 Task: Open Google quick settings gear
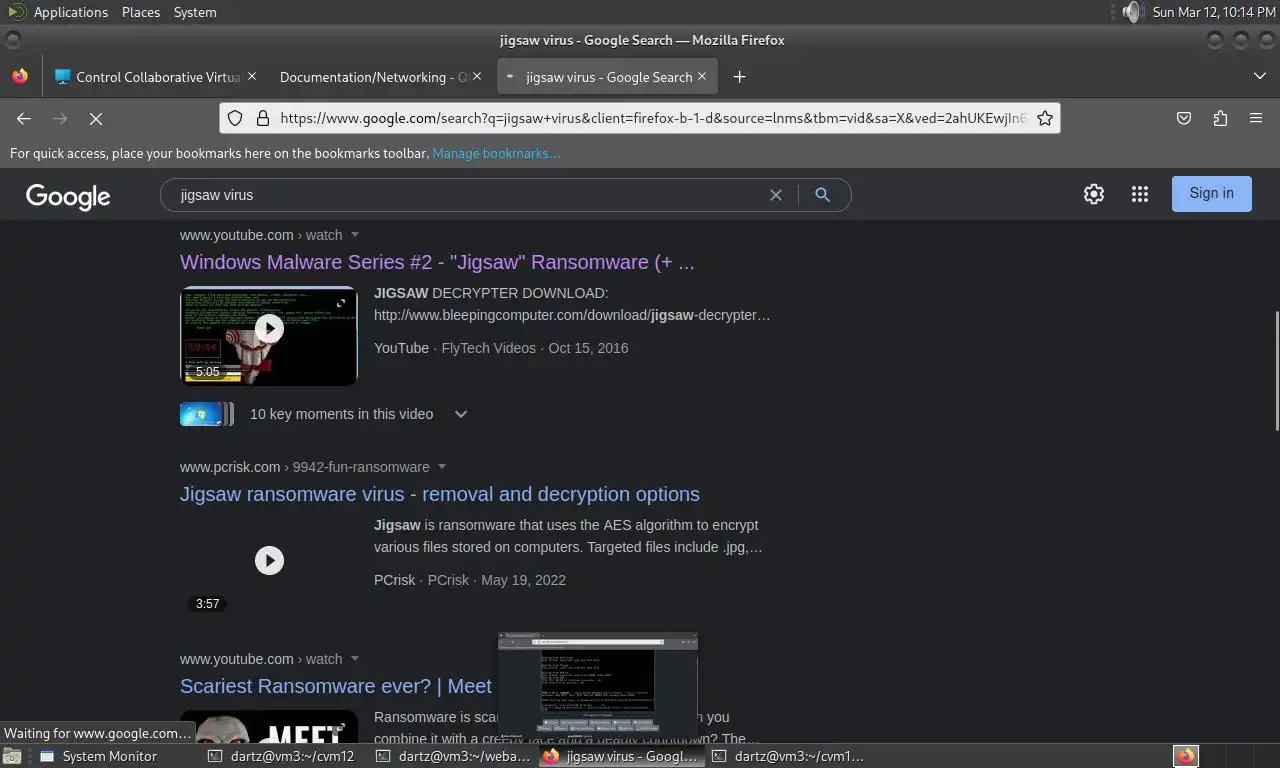1094,194
